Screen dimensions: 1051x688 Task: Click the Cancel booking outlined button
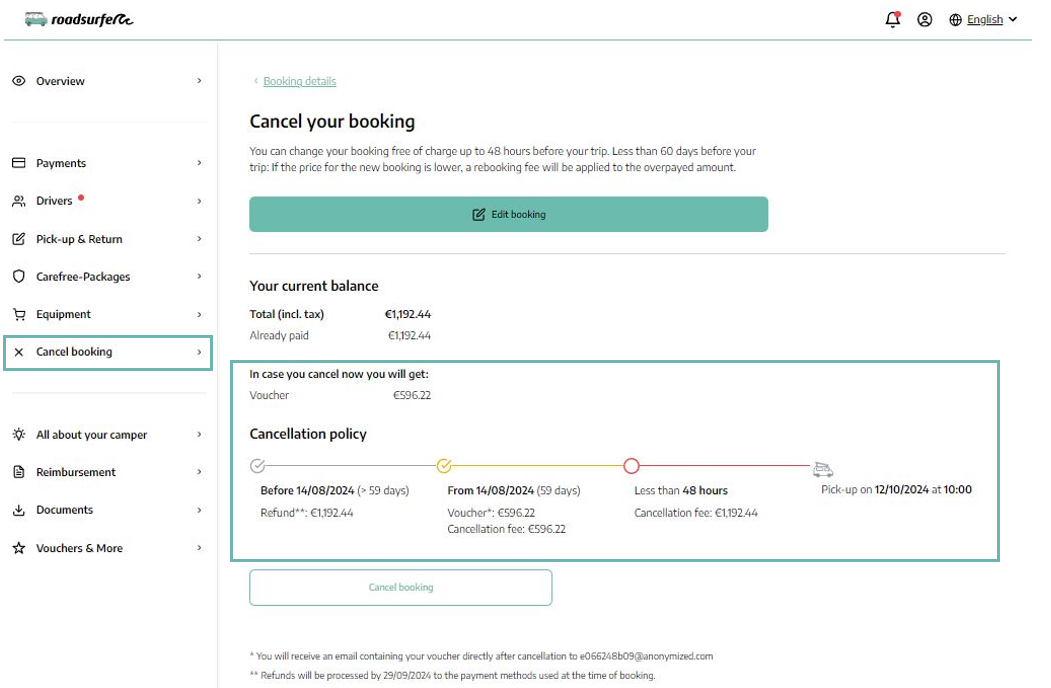[401, 587]
